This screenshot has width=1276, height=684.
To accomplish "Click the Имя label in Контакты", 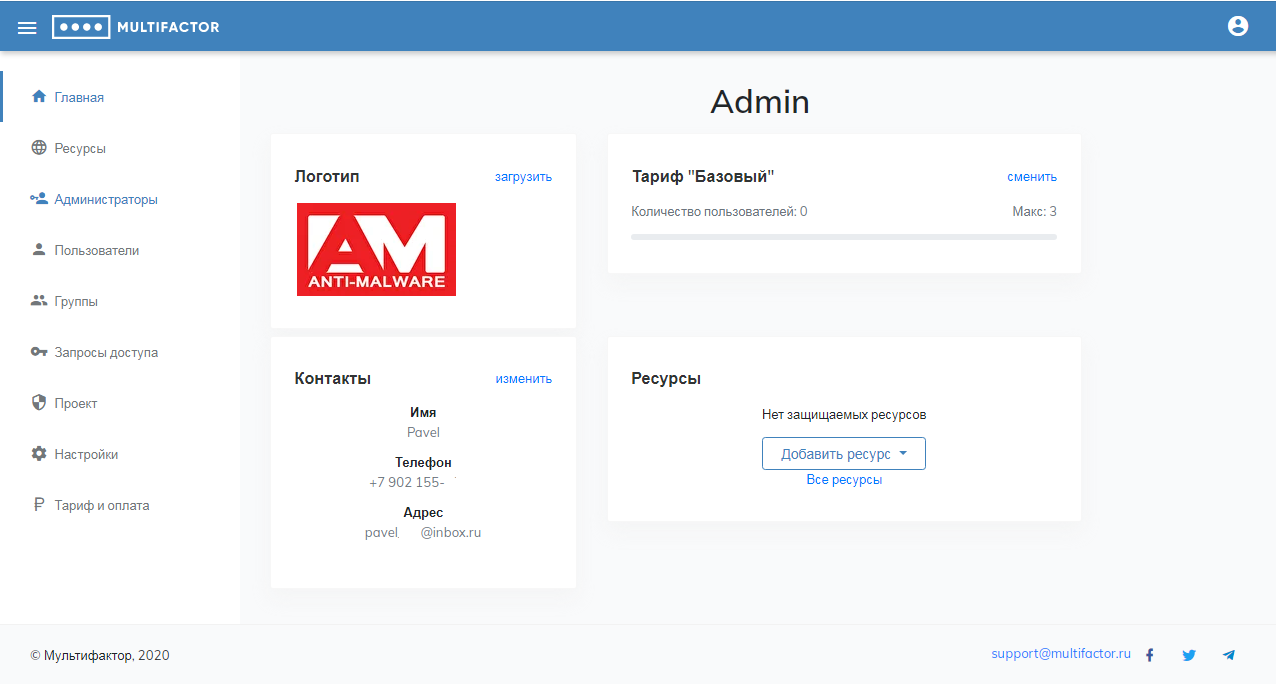I will tap(423, 412).
